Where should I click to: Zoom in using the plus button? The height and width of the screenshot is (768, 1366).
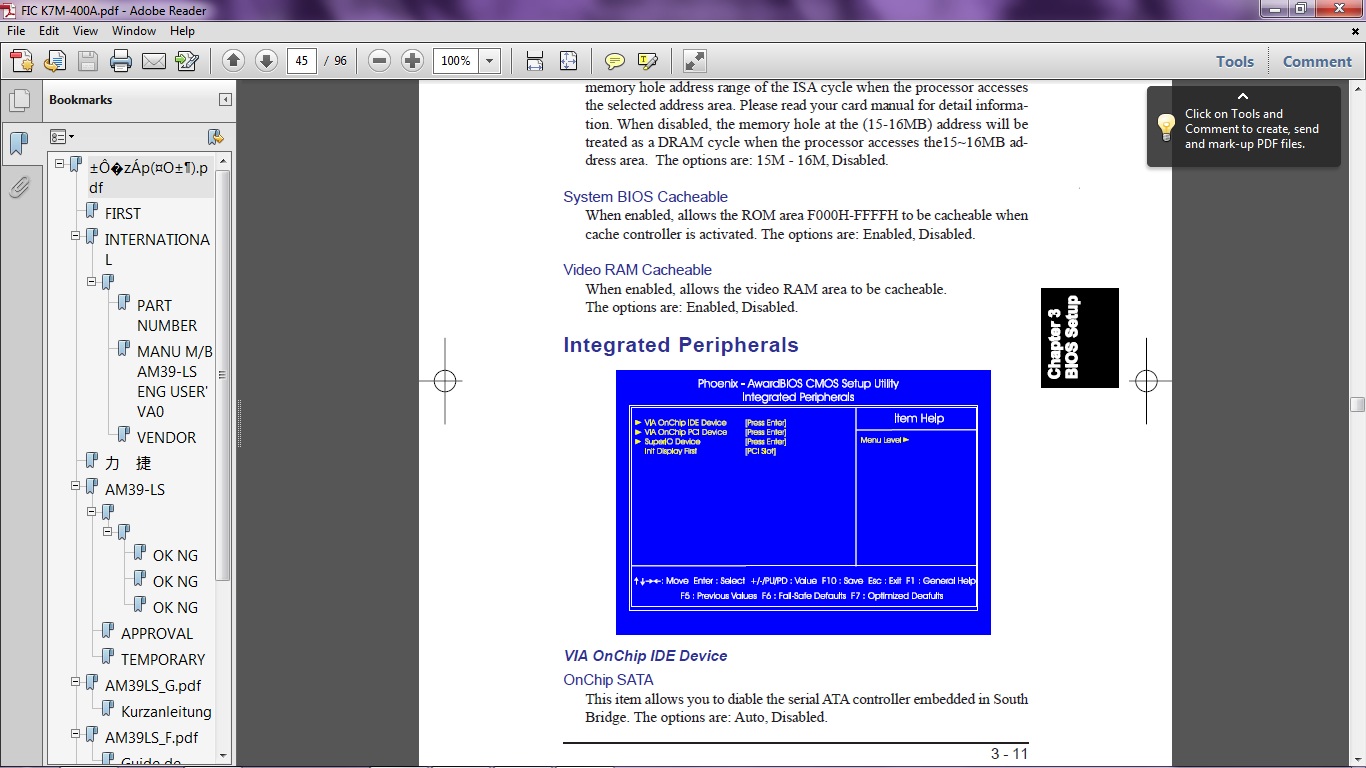[412, 61]
